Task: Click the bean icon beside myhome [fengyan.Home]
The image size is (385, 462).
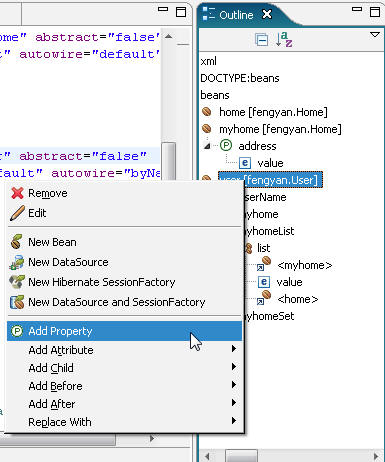Action: (207, 128)
